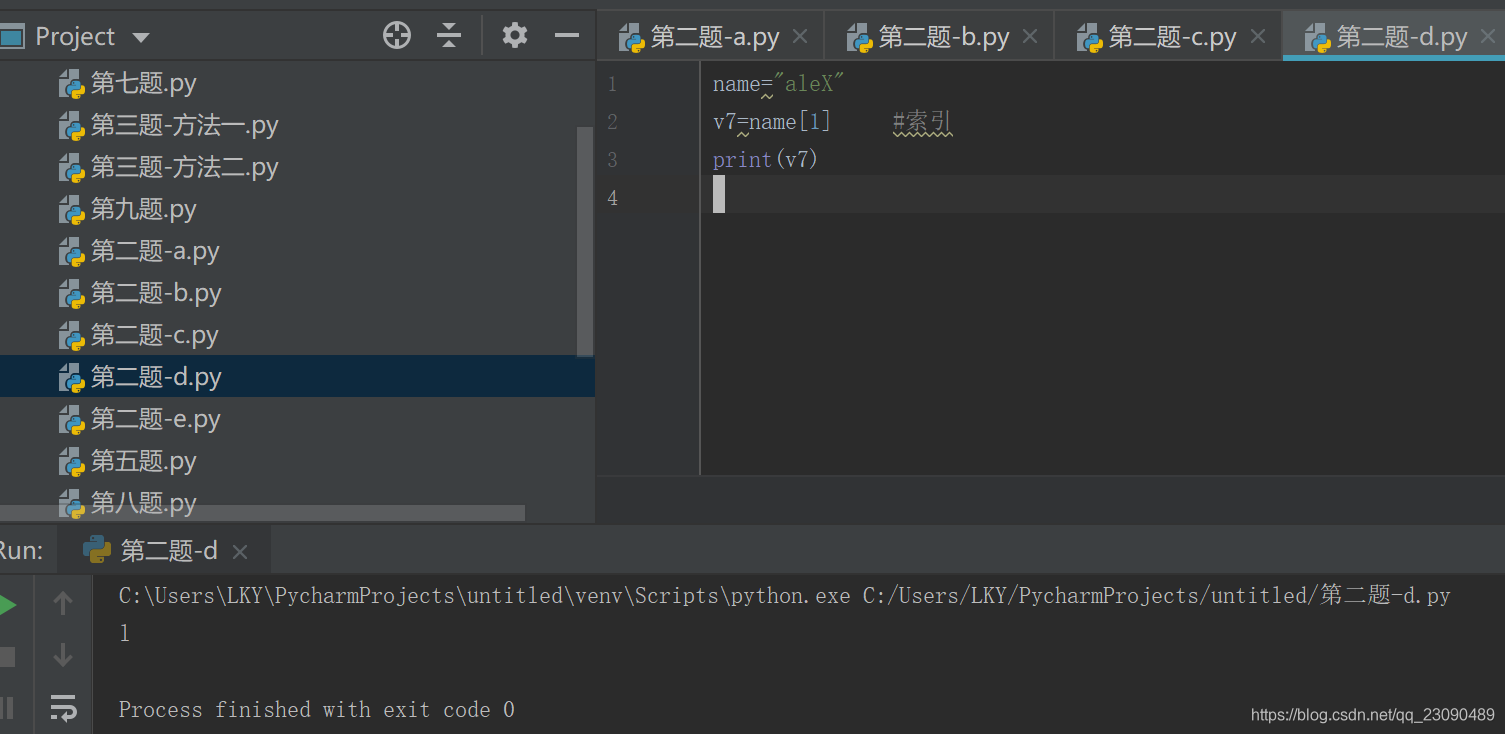Screen dimensions: 1505x734
Task: Click the C:/Users/LKY/PycharmProjects/untitled/第二题-d.py path link
Action: pyautogui.click(x=1156, y=597)
